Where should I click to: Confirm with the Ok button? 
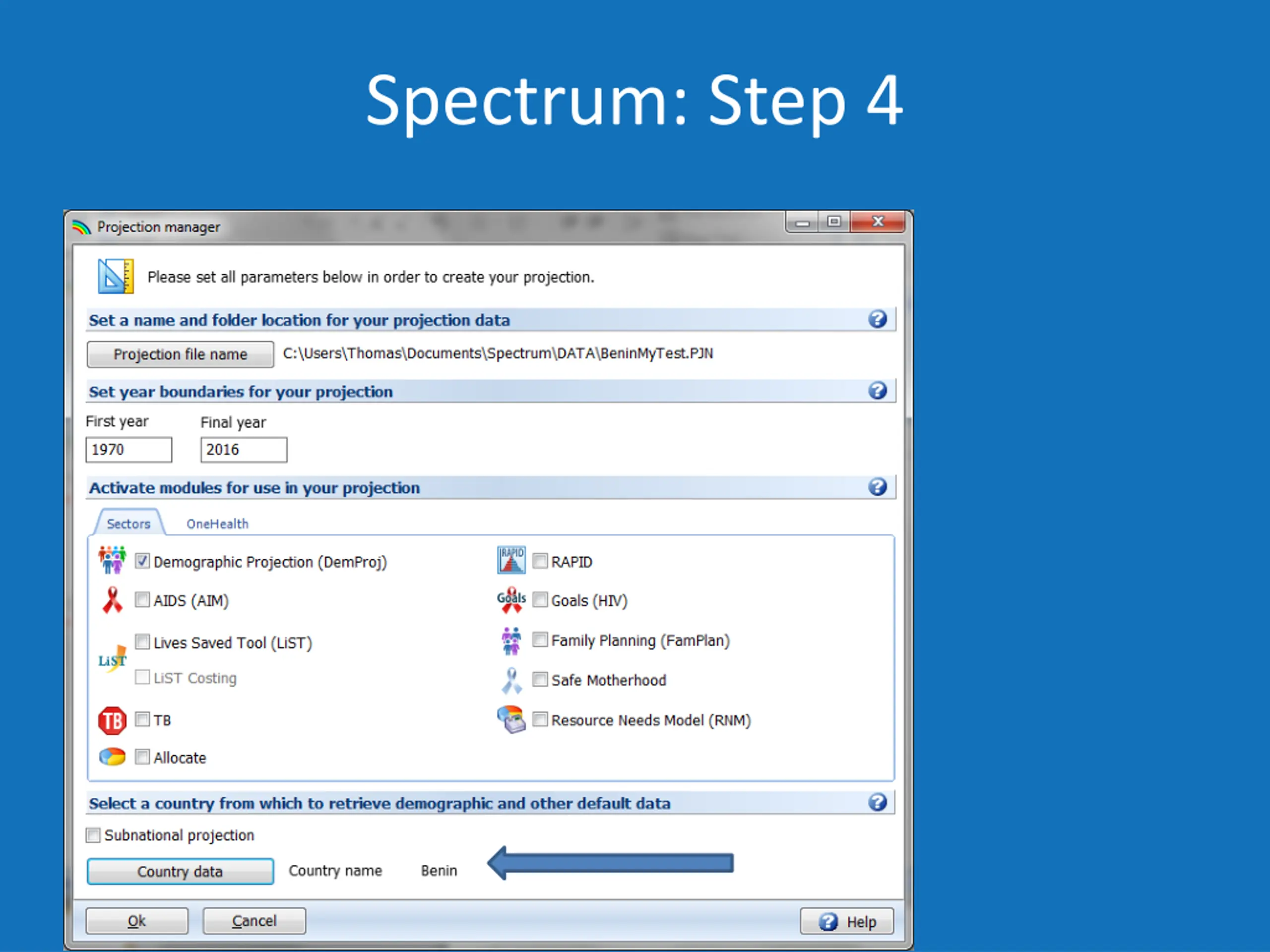[x=136, y=920]
